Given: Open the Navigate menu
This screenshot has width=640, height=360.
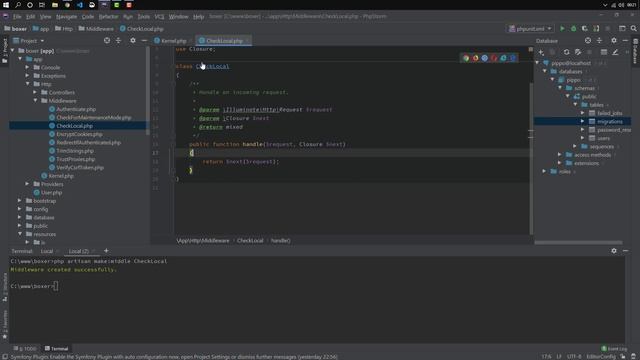Looking at the screenshot, I should (66, 17).
